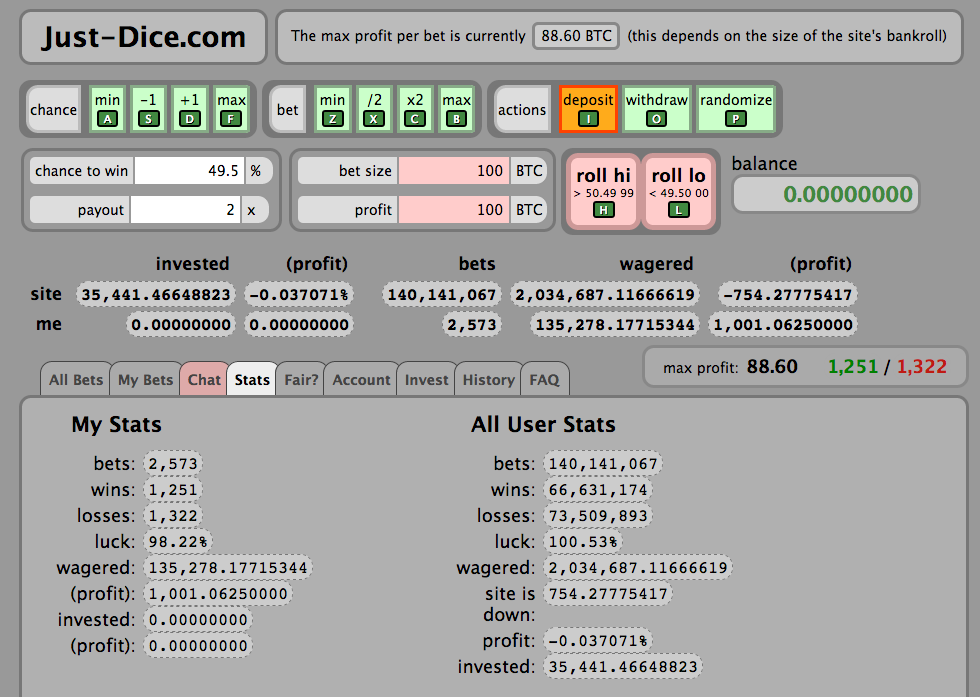Click the randomize button
The image size is (980, 697).
click(x=736, y=109)
